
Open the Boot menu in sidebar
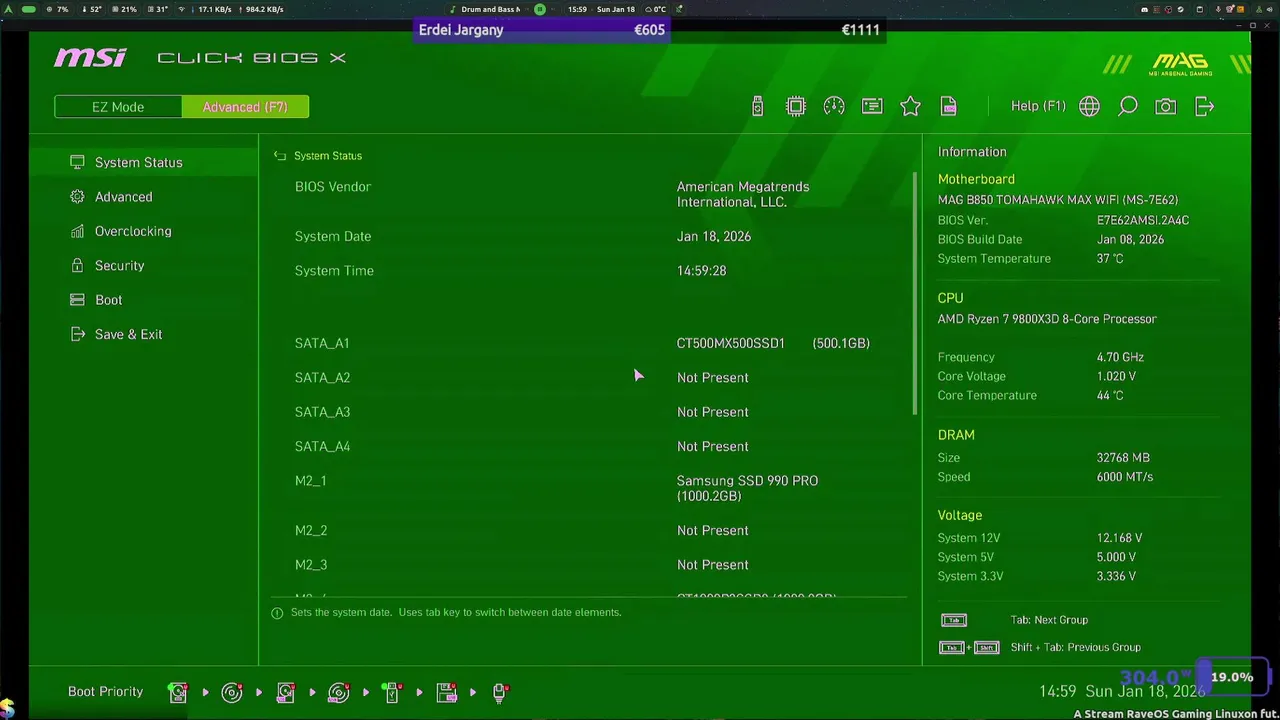[x=144, y=300]
